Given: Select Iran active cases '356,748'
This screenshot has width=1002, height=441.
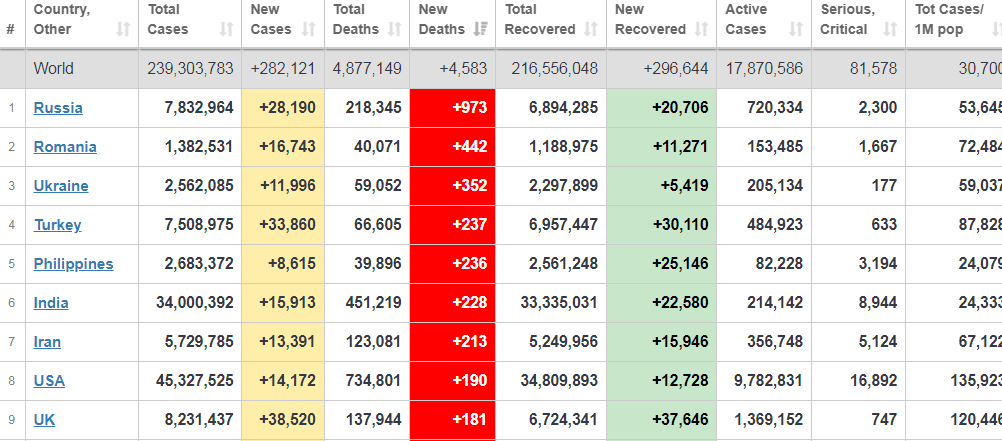Looking at the screenshot, I should click(775, 341).
